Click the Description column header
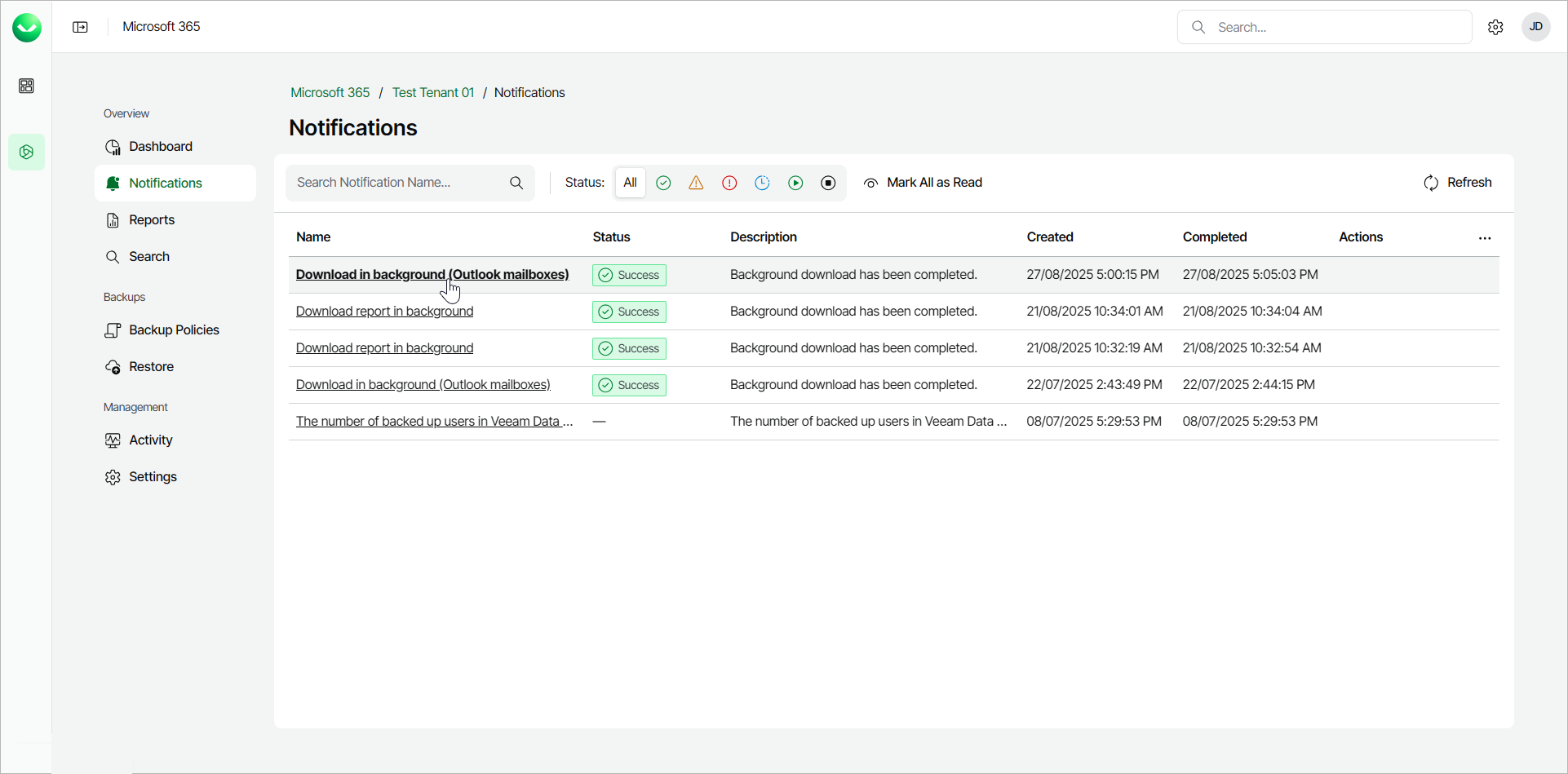This screenshot has width=1568, height=774. click(764, 237)
